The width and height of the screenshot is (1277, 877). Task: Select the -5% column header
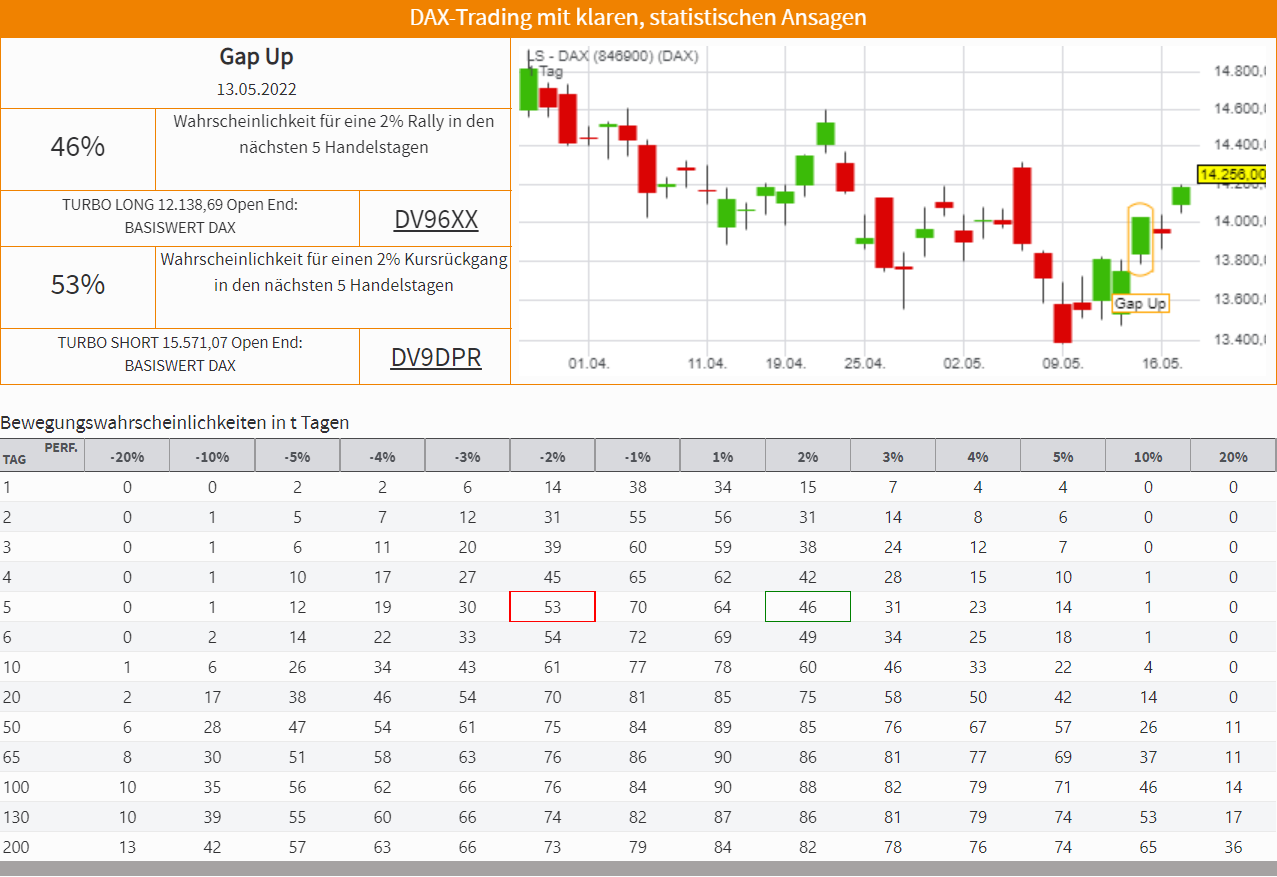pos(297,456)
